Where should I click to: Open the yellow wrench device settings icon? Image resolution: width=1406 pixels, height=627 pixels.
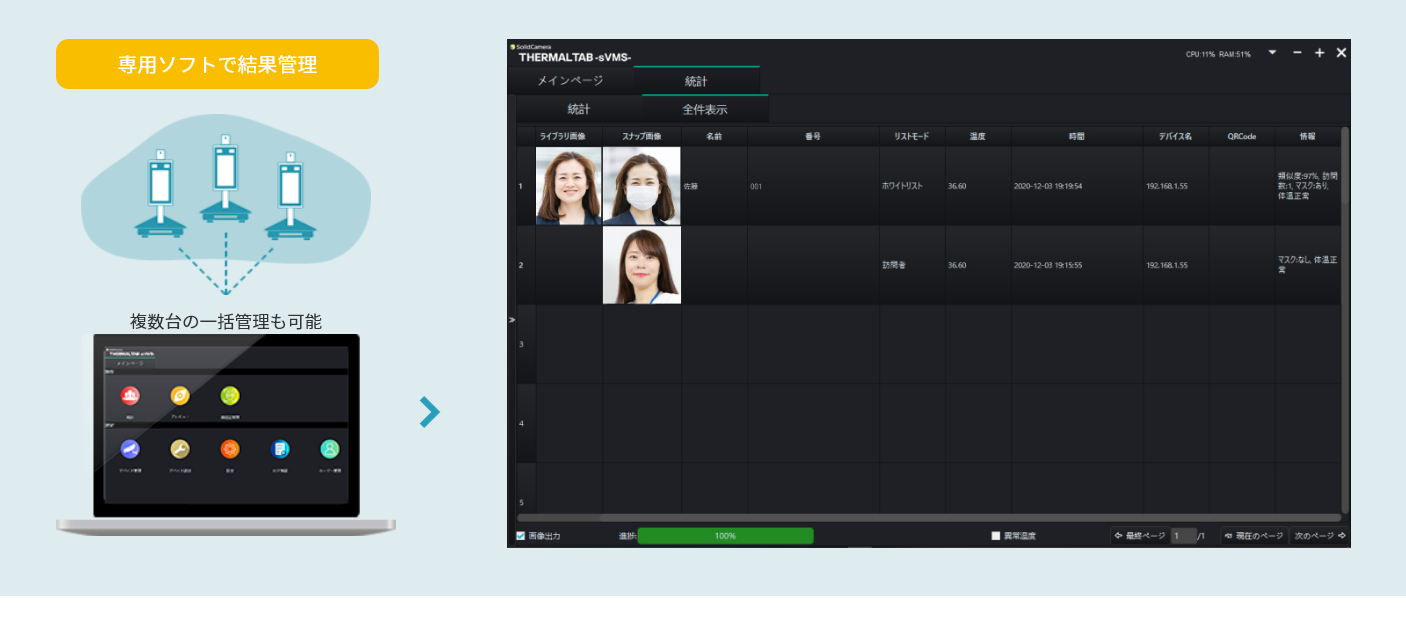coord(180,449)
